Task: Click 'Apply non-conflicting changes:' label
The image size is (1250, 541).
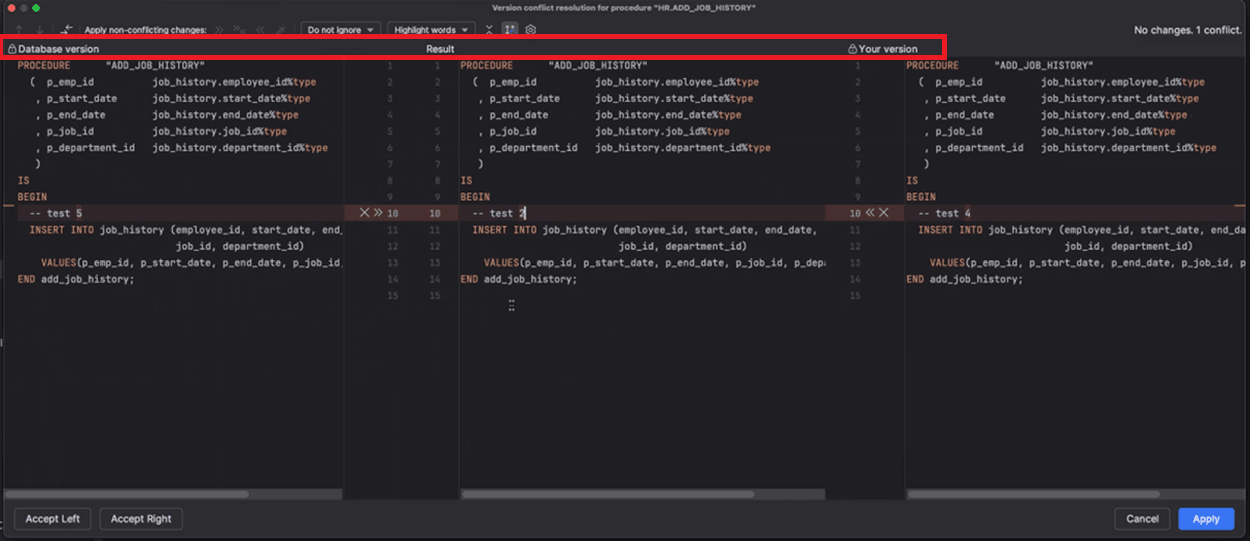Action: [146, 30]
